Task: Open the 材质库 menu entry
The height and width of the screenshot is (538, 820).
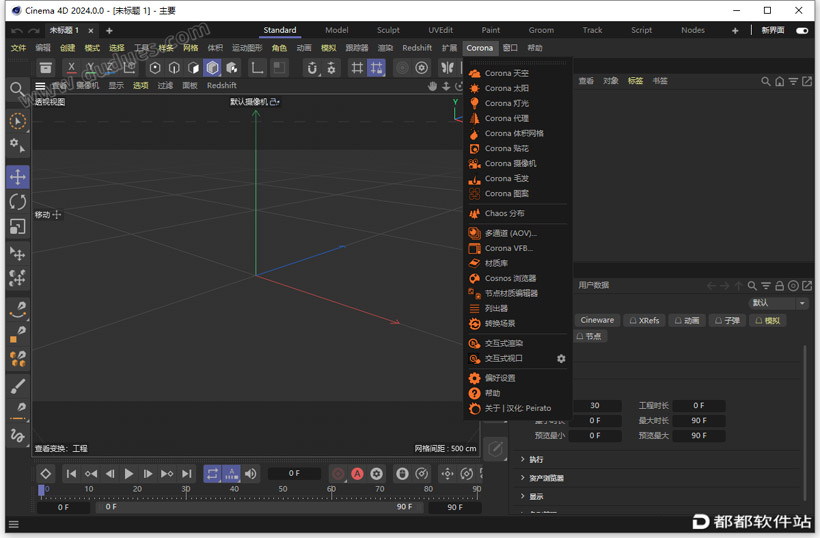Action: [x=496, y=263]
